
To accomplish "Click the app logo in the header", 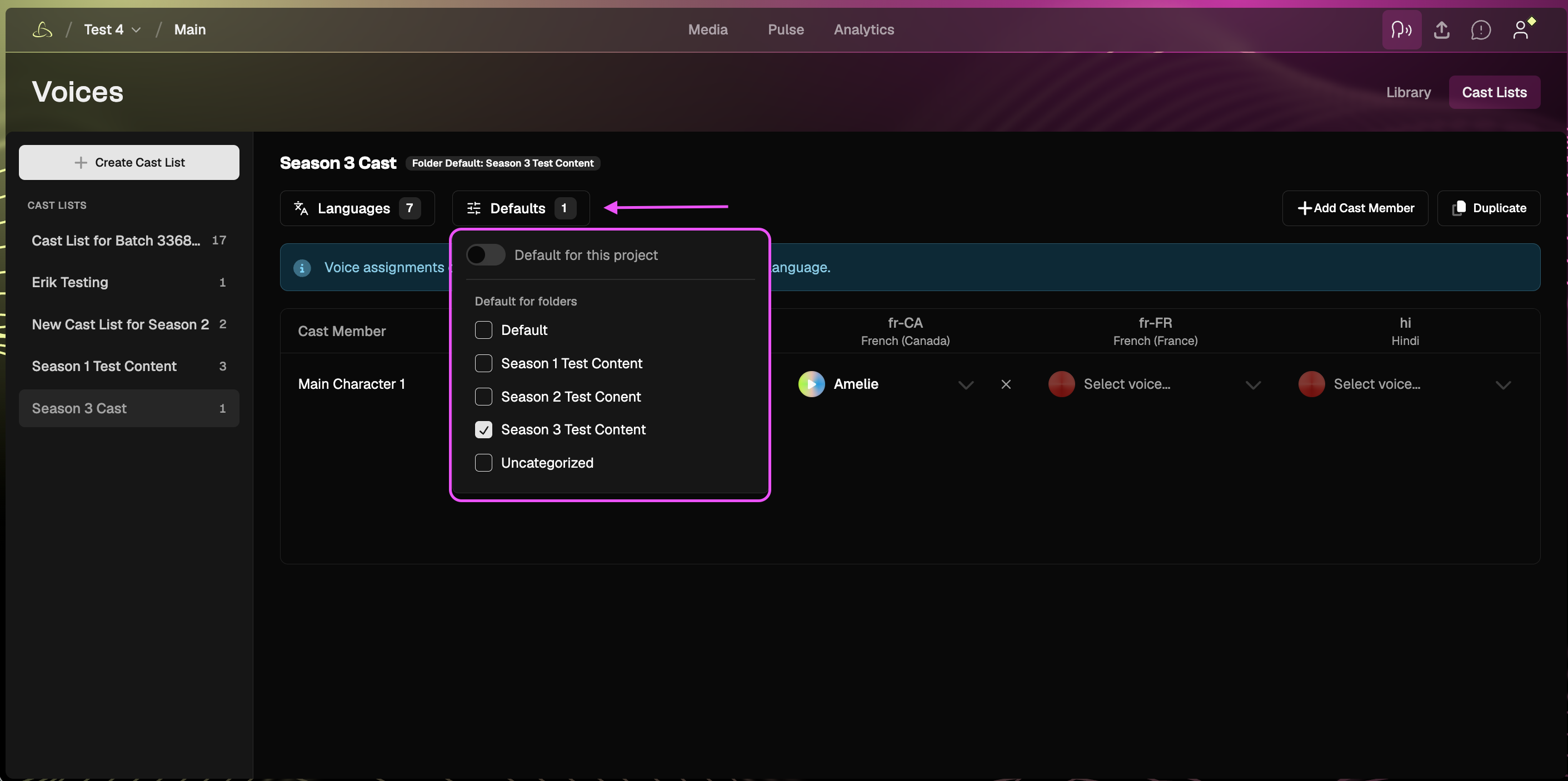I will click(42, 29).
